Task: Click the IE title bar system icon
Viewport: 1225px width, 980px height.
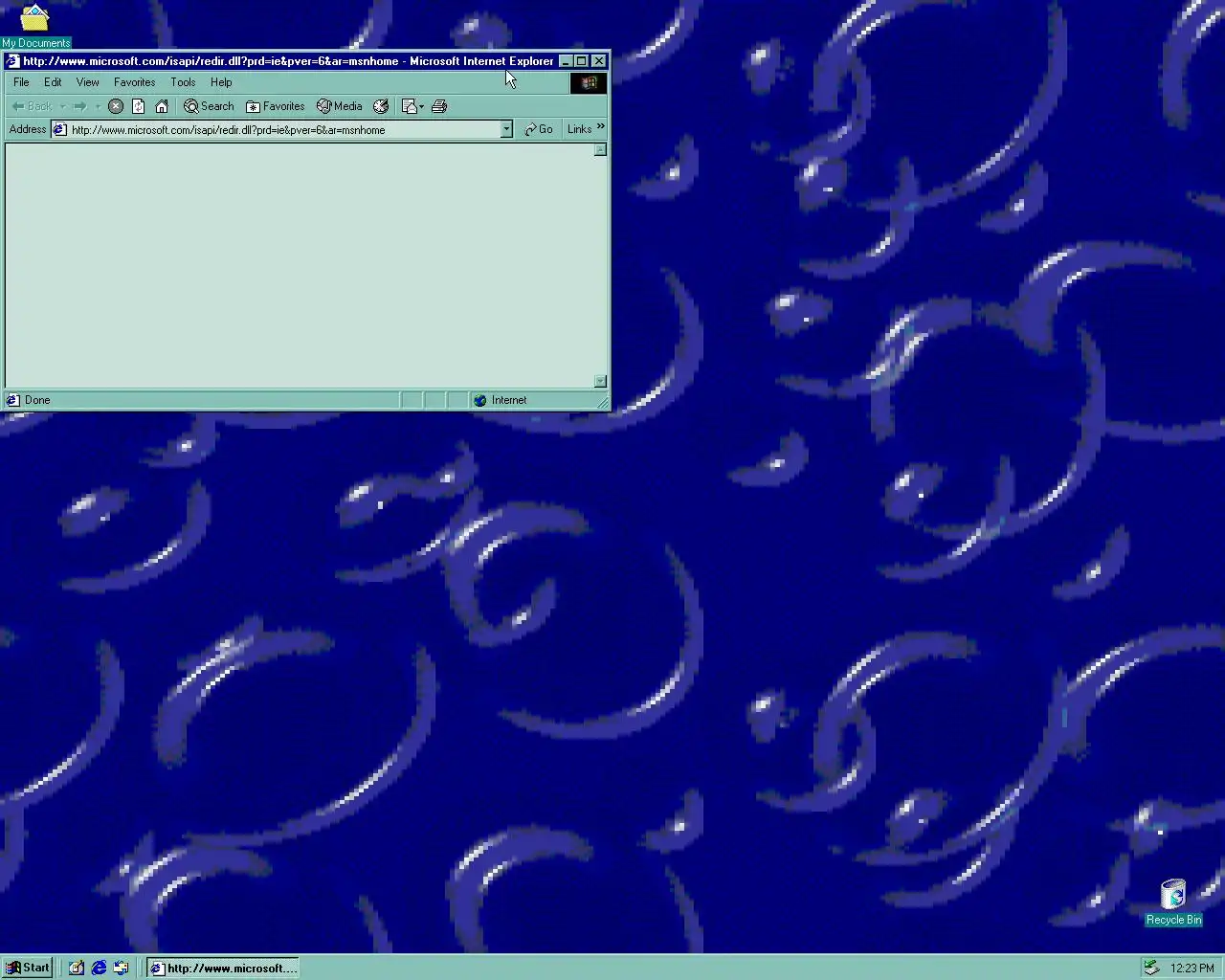Action: point(13,60)
